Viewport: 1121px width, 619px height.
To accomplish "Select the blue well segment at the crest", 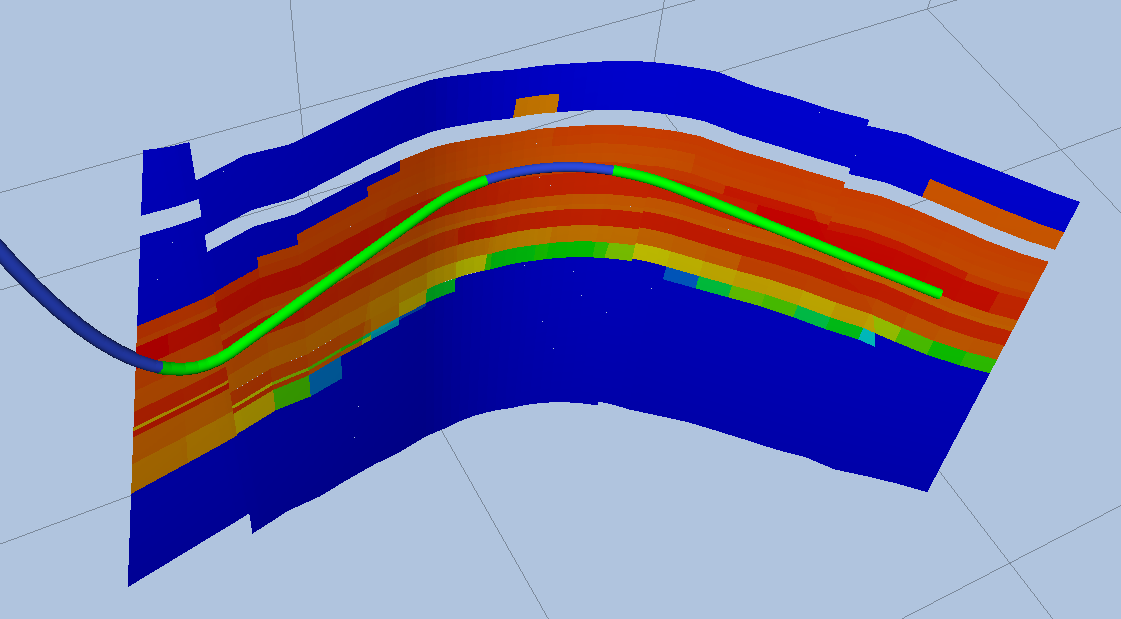I will pos(550,170).
